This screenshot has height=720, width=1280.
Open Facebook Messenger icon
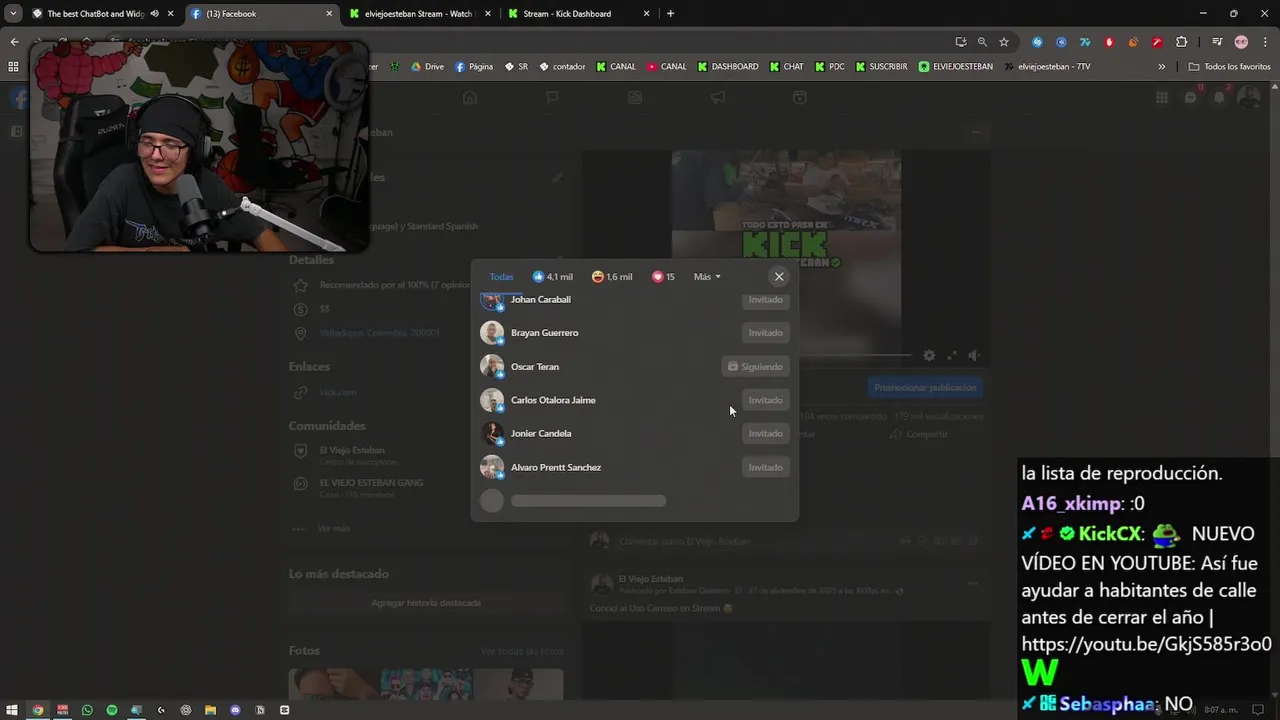(1190, 97)
